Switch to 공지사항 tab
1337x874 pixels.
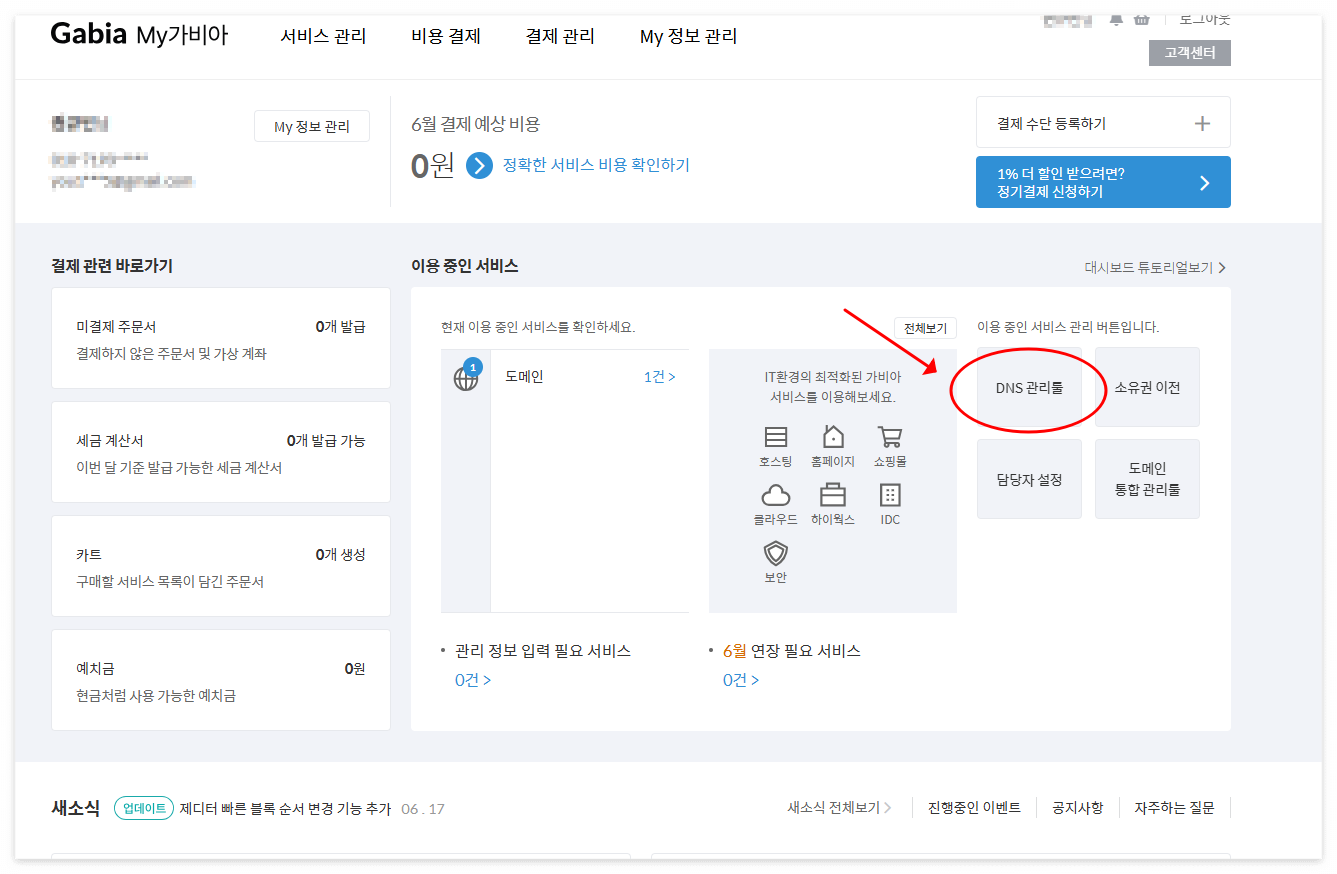1077,807
